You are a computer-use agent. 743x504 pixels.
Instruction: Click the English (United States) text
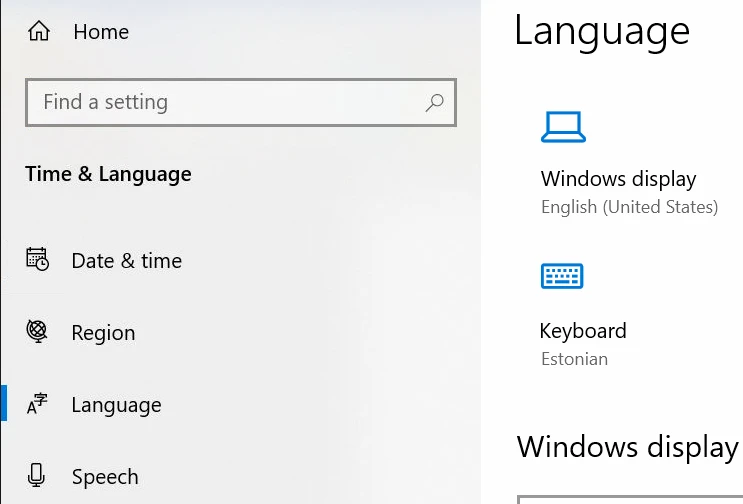(629, 207)
